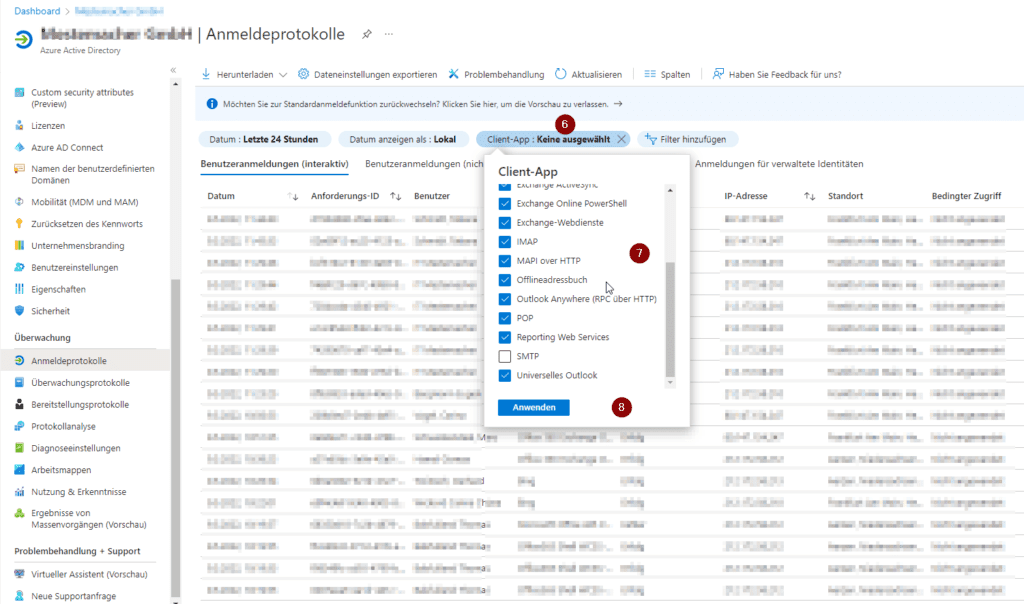The height and width of the screenshot is (604, 1024).
Task: Uncheck Exchange-Webdienste checkbox
Action: 505,223
